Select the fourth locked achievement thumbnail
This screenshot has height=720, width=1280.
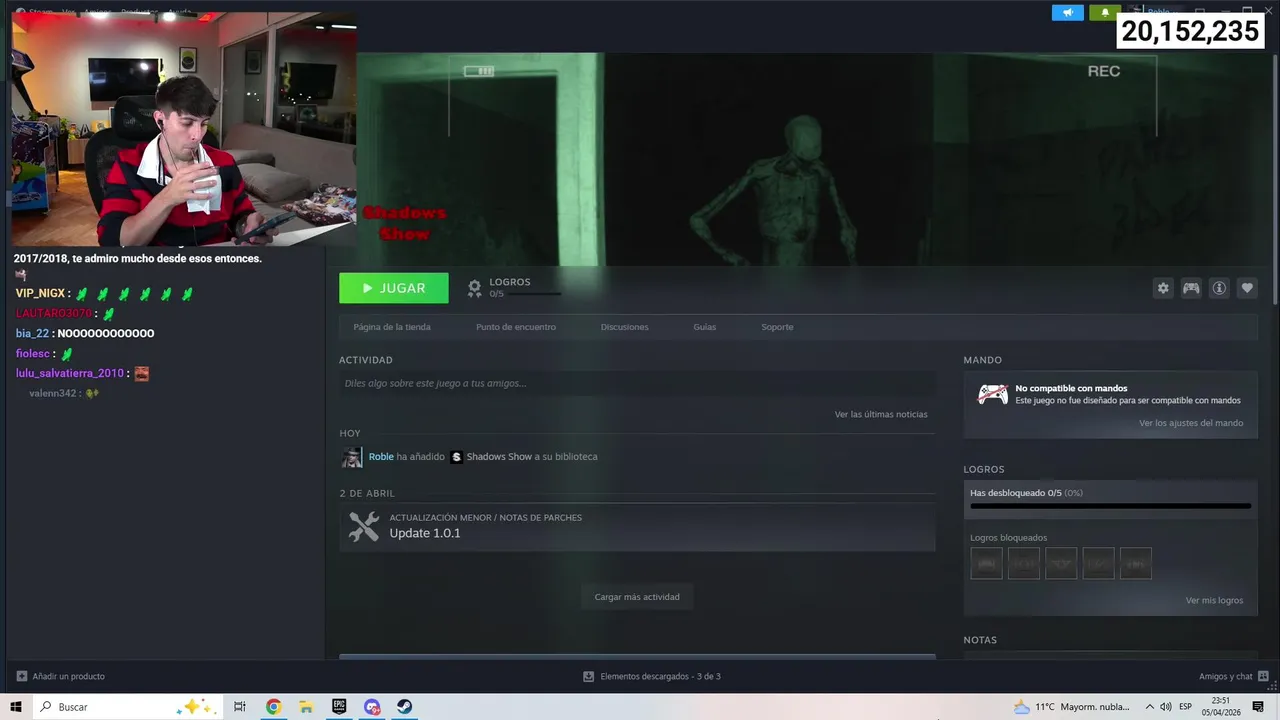(1098, 563)
